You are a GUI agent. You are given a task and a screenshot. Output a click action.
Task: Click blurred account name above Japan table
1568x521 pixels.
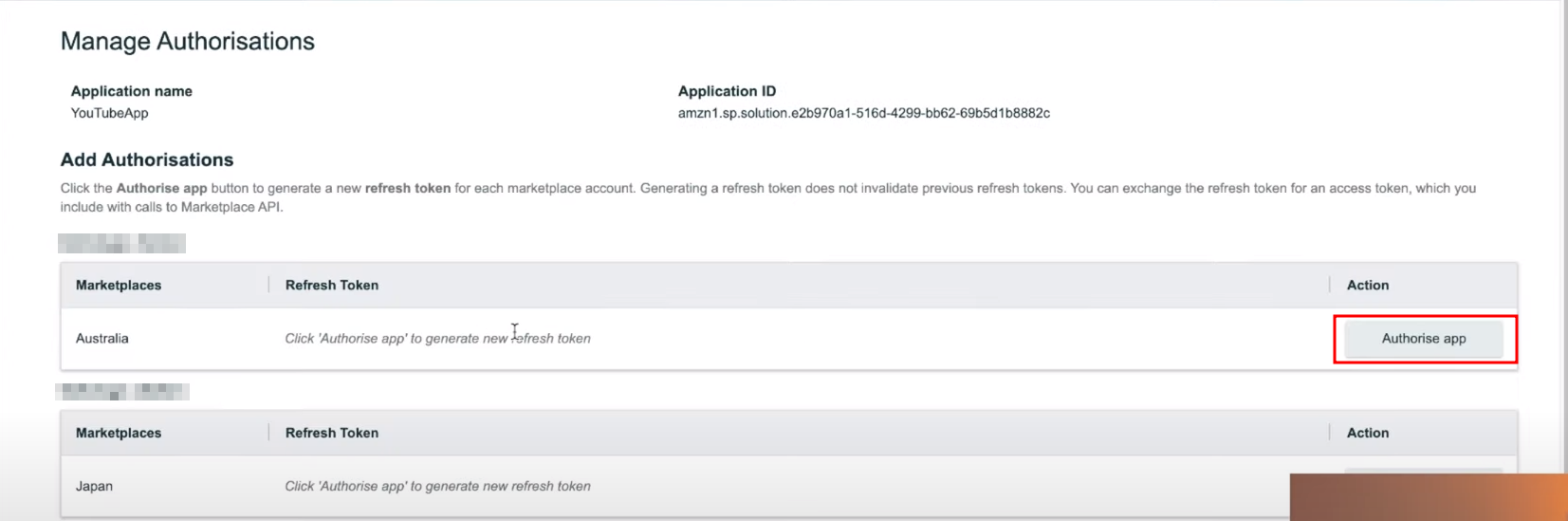coord(121,391)
